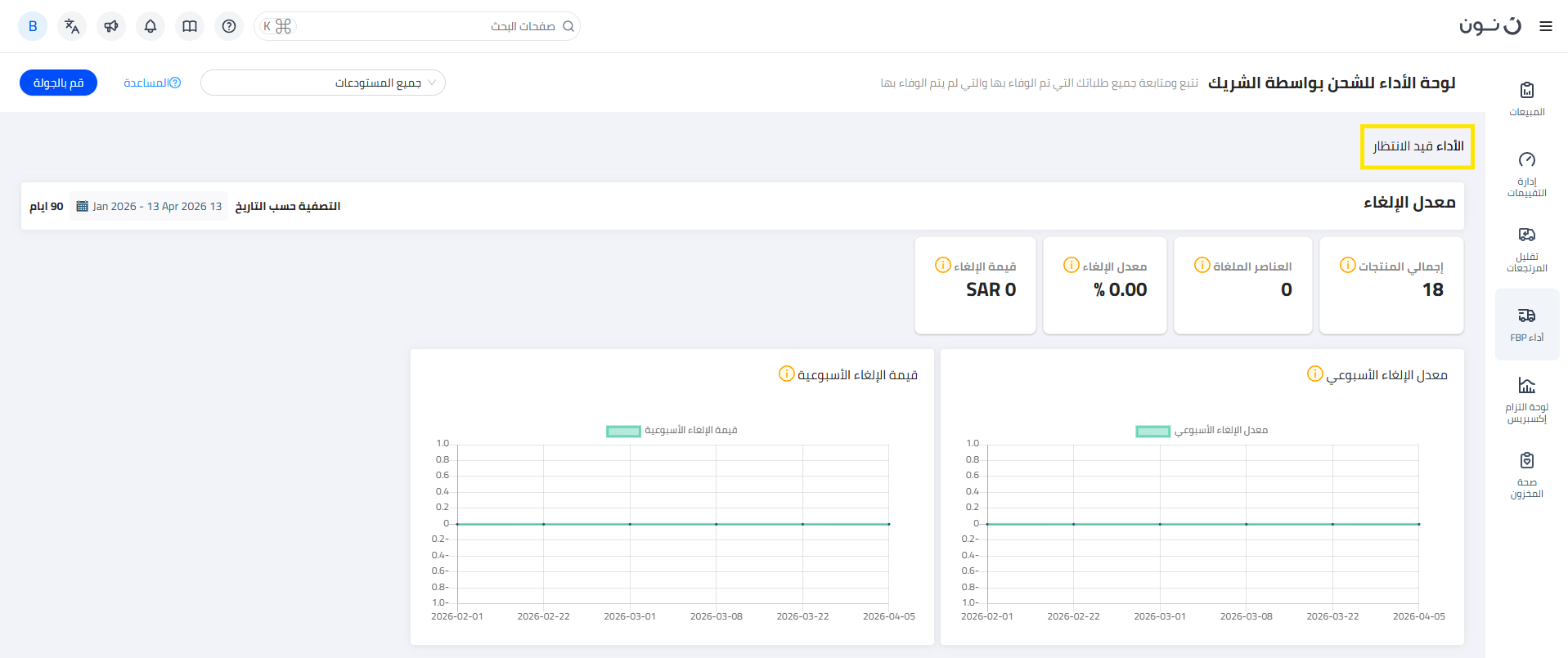Open the B user profile avatar

pos(33,26)
